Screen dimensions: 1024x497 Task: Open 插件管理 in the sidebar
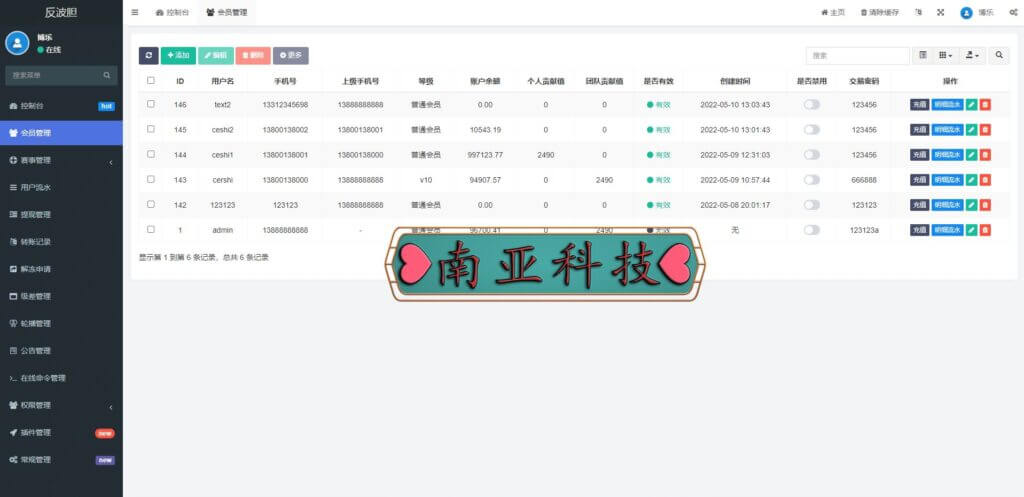(61, 432)
